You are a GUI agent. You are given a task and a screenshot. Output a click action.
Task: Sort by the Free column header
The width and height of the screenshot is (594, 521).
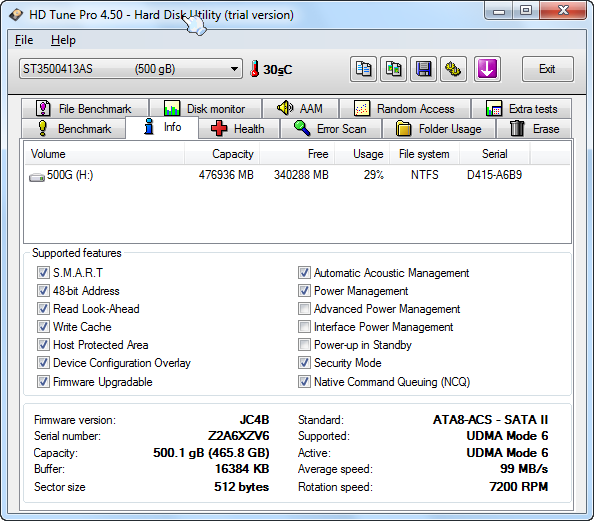click(297, 154)
